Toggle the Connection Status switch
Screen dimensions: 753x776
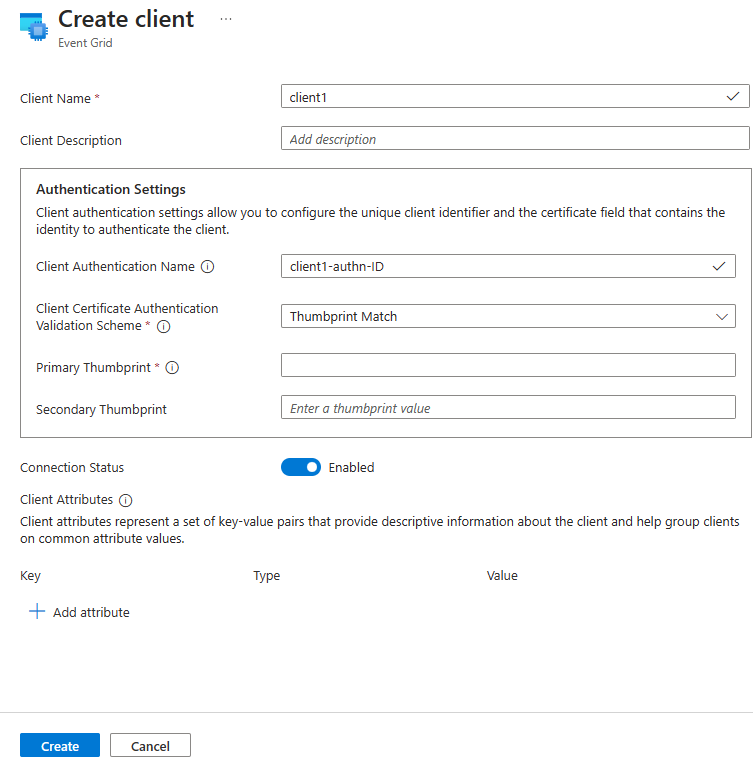301,467
